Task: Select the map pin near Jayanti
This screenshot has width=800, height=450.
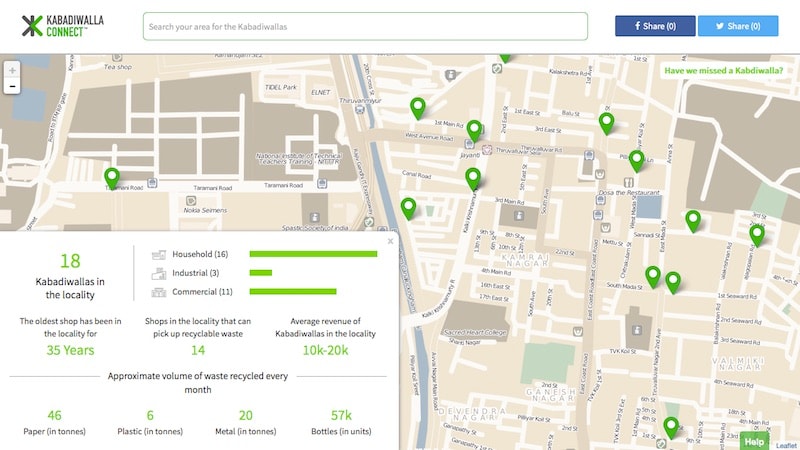Action: point(474,131)
